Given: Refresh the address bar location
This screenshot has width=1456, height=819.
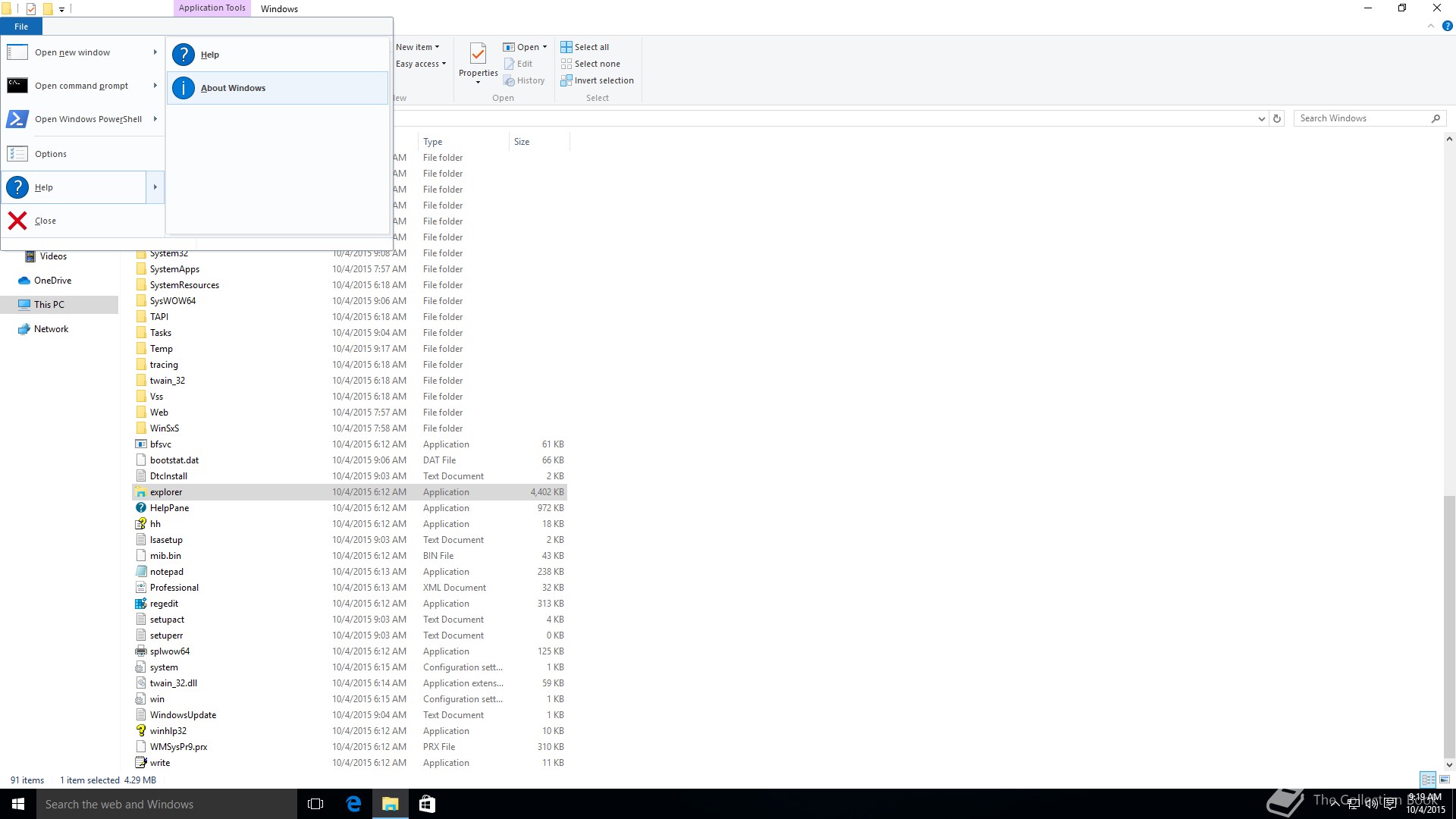Looking at the screenshot, I should 1277,118.
